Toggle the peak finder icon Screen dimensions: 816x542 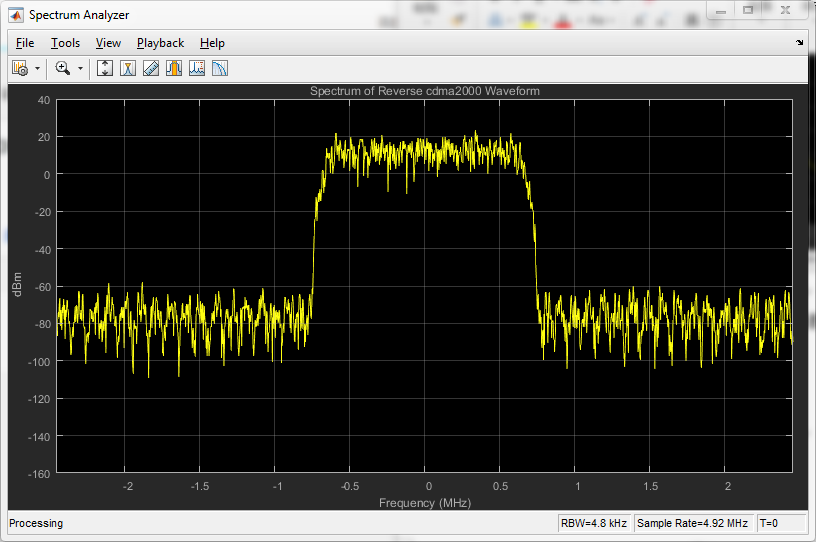click(x=197, y=68)
